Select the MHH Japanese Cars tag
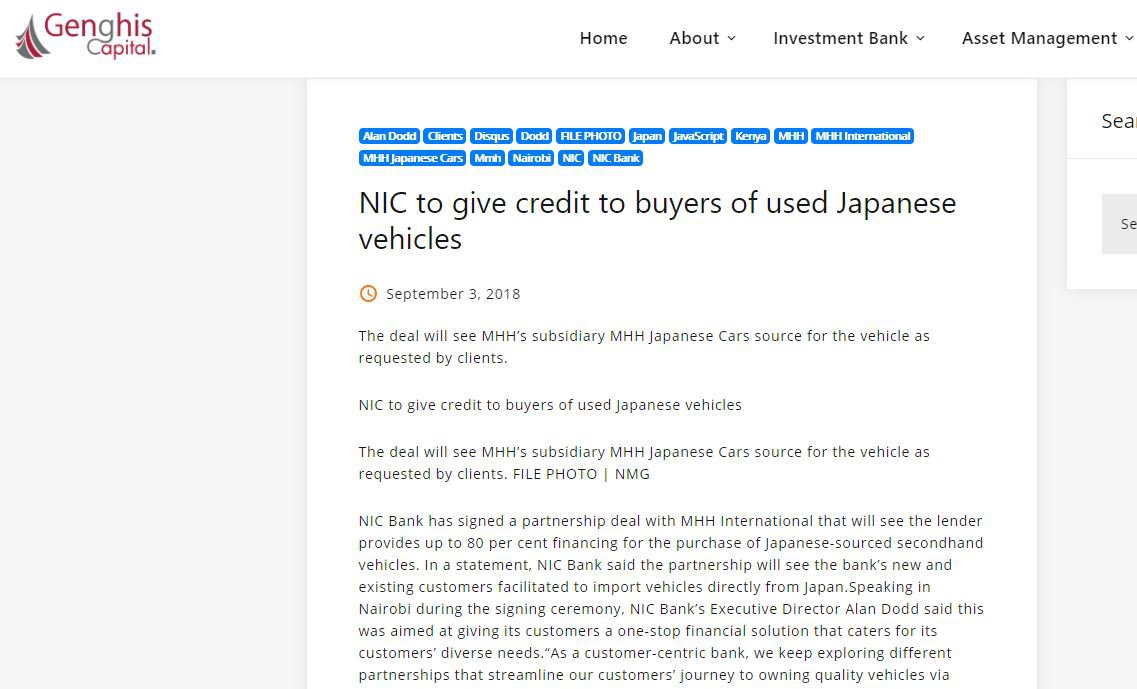This screenshot has height=689, width=1137. point(413,158)
